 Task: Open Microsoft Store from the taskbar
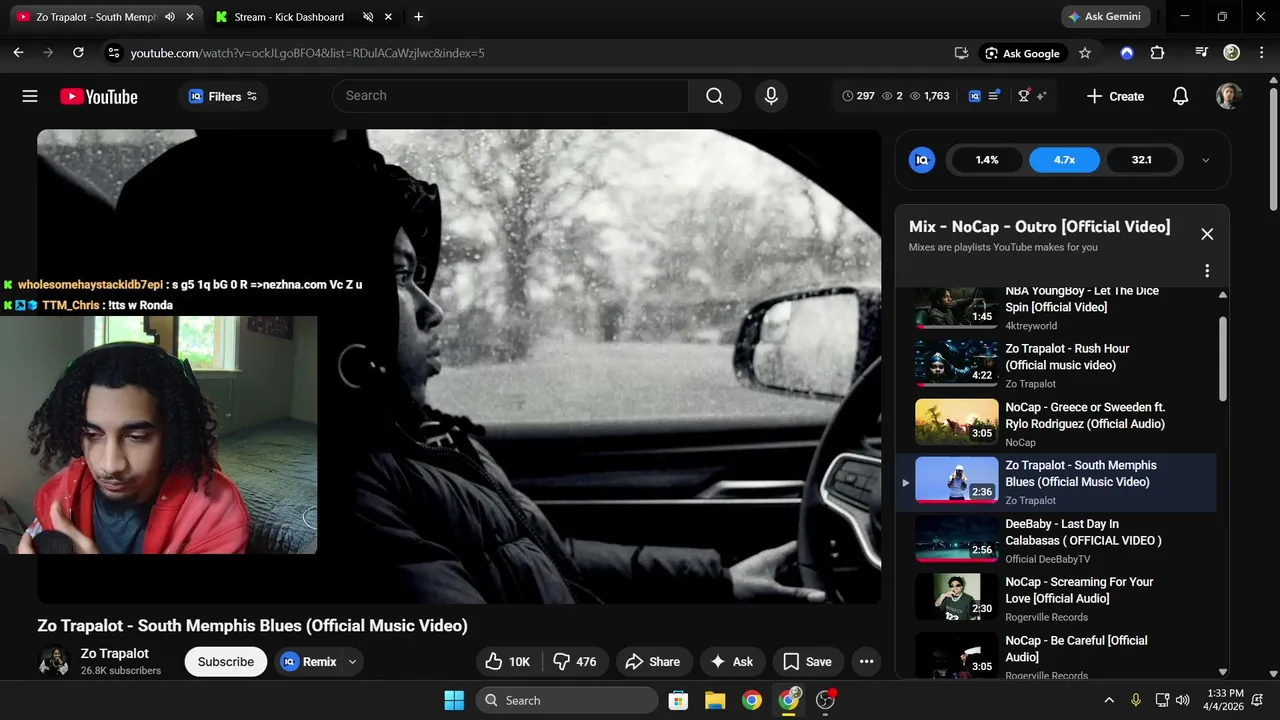tap(678, 700)
